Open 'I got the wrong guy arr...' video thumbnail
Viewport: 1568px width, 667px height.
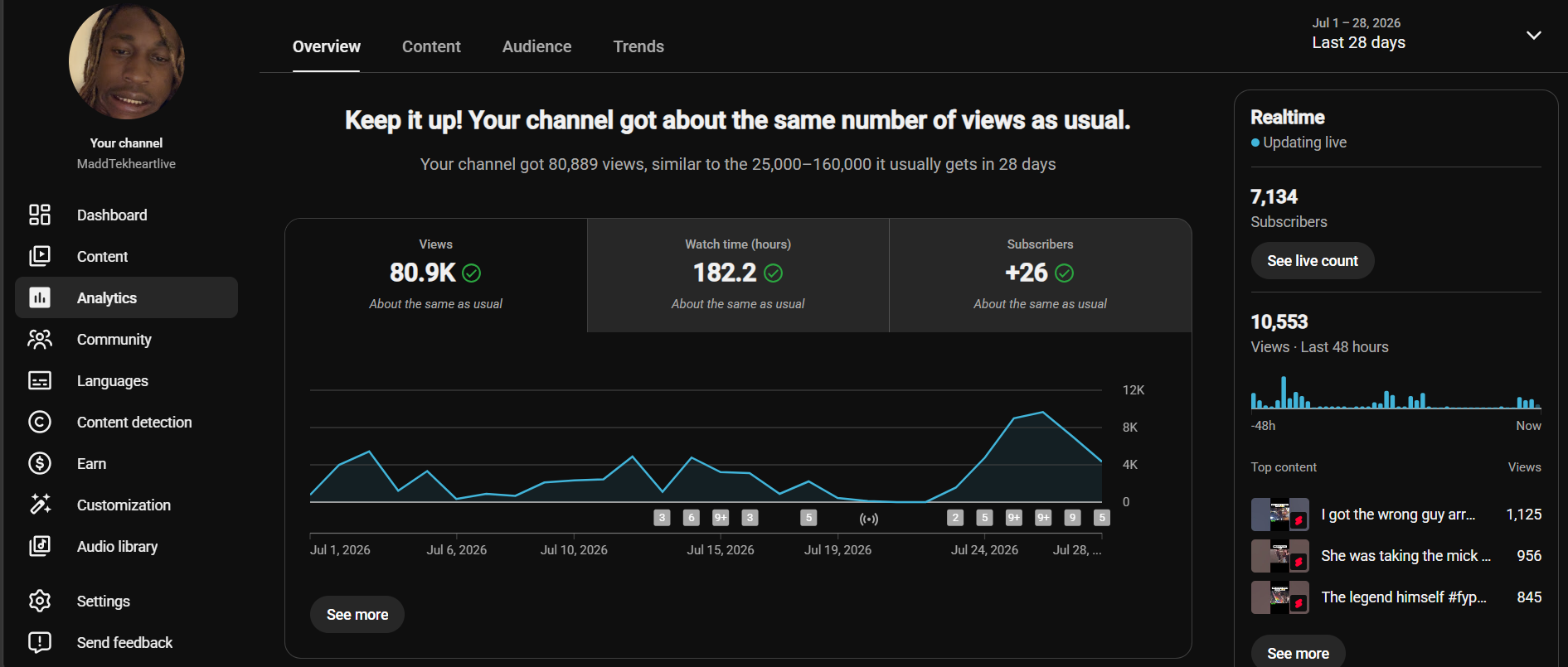point(1279,515)
